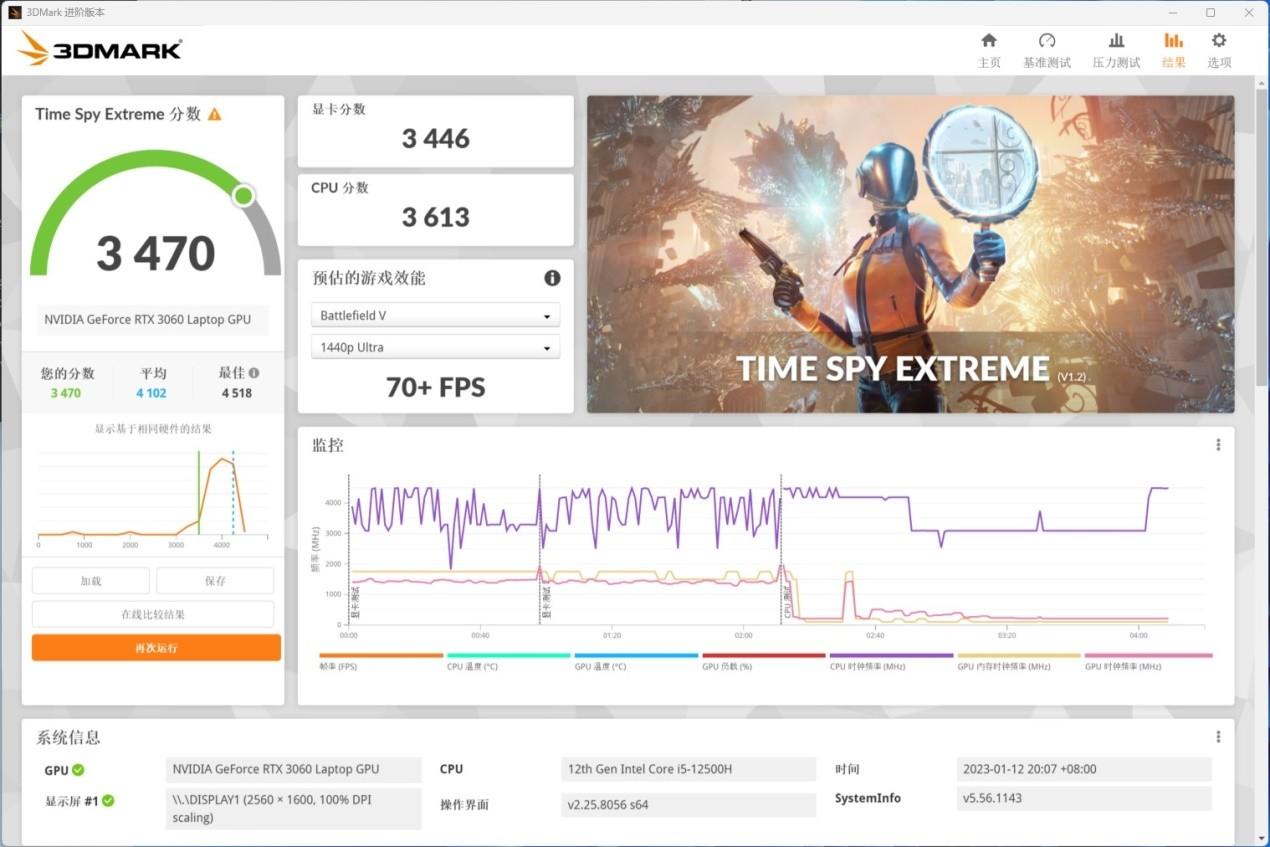The width and height of the screenshot is (1270, 847).
Task: Toggle the GPU 温度 (°C) legend series
Action: (x=636, y=662)
